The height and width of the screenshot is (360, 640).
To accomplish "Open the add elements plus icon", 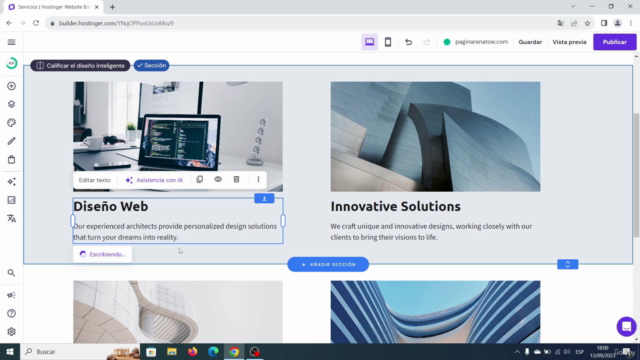I will click(11, 86).
